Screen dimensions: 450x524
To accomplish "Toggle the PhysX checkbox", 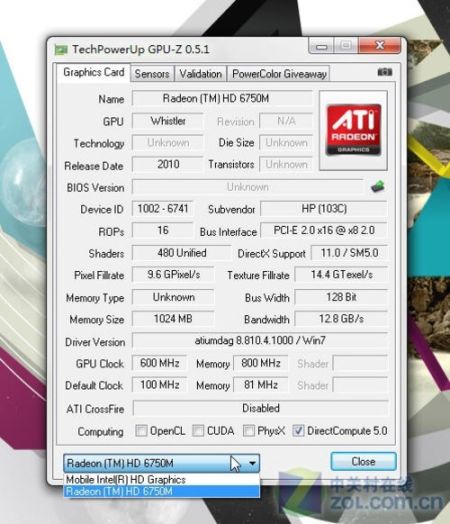I will point(249,430).
